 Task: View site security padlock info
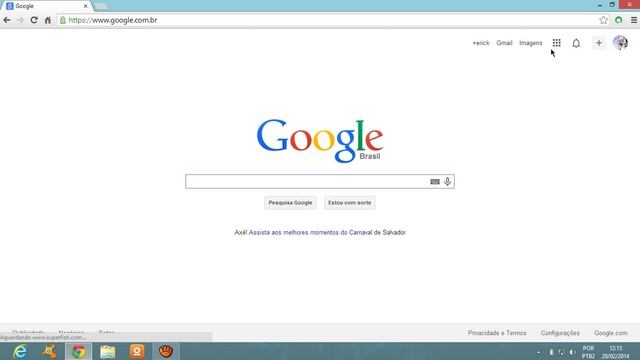pos(63,20)
